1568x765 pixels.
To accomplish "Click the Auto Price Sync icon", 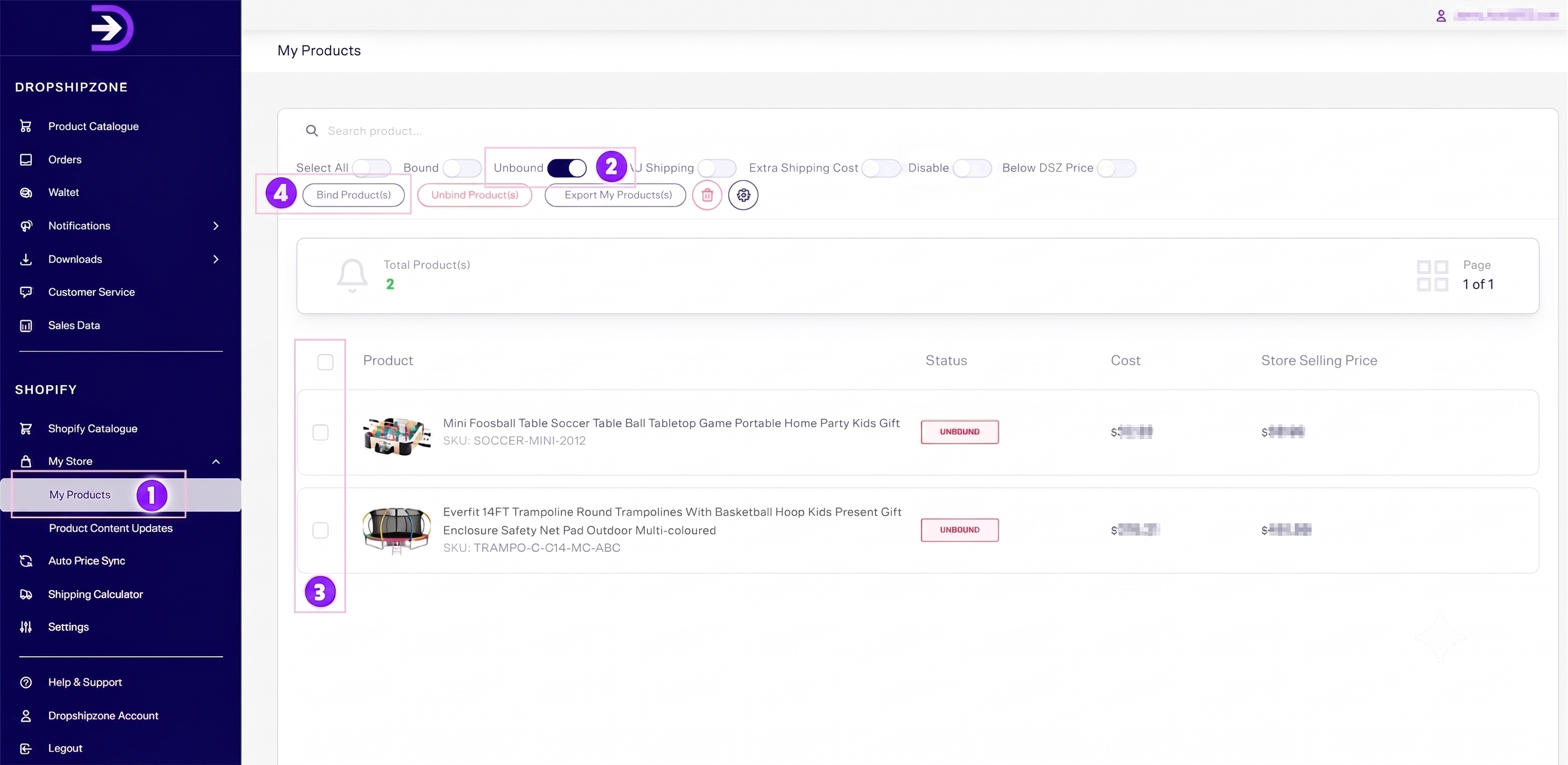I will tap(26, 561).
